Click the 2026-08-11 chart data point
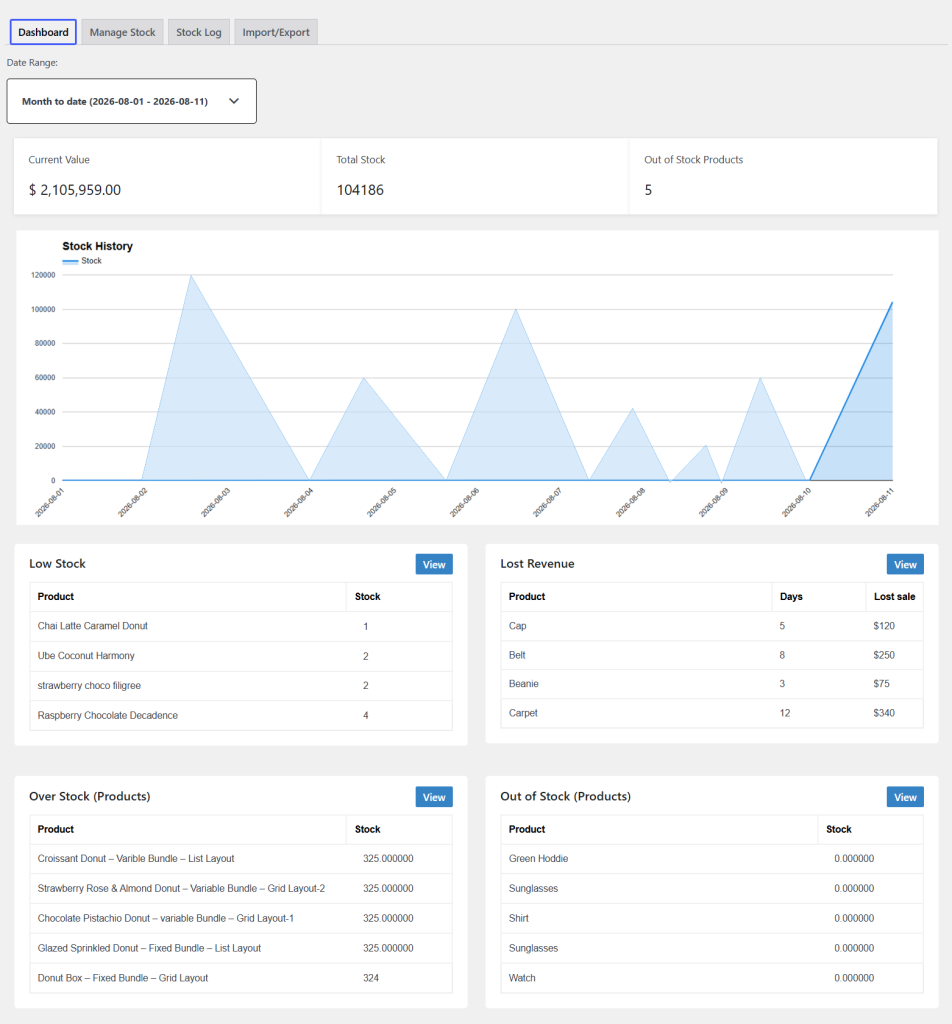952x1024 pixels. point(892,303)
